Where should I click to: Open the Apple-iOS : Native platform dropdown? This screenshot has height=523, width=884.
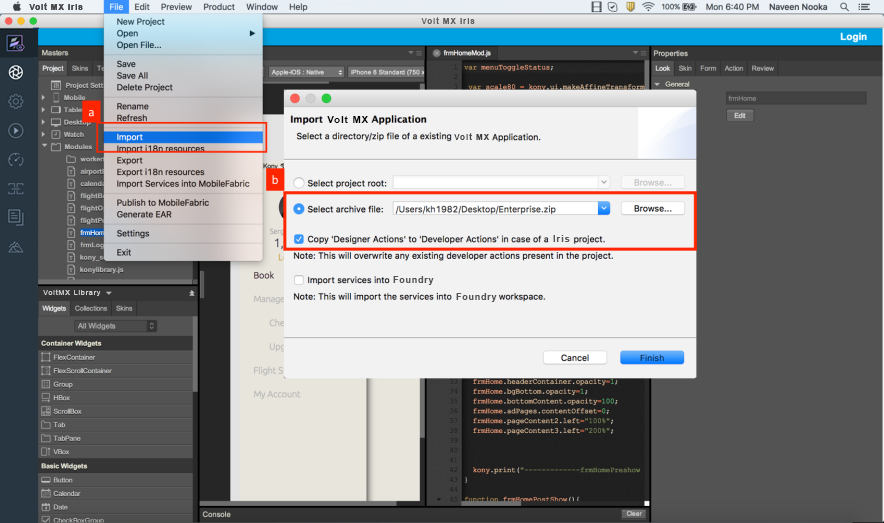coord(306,72)
